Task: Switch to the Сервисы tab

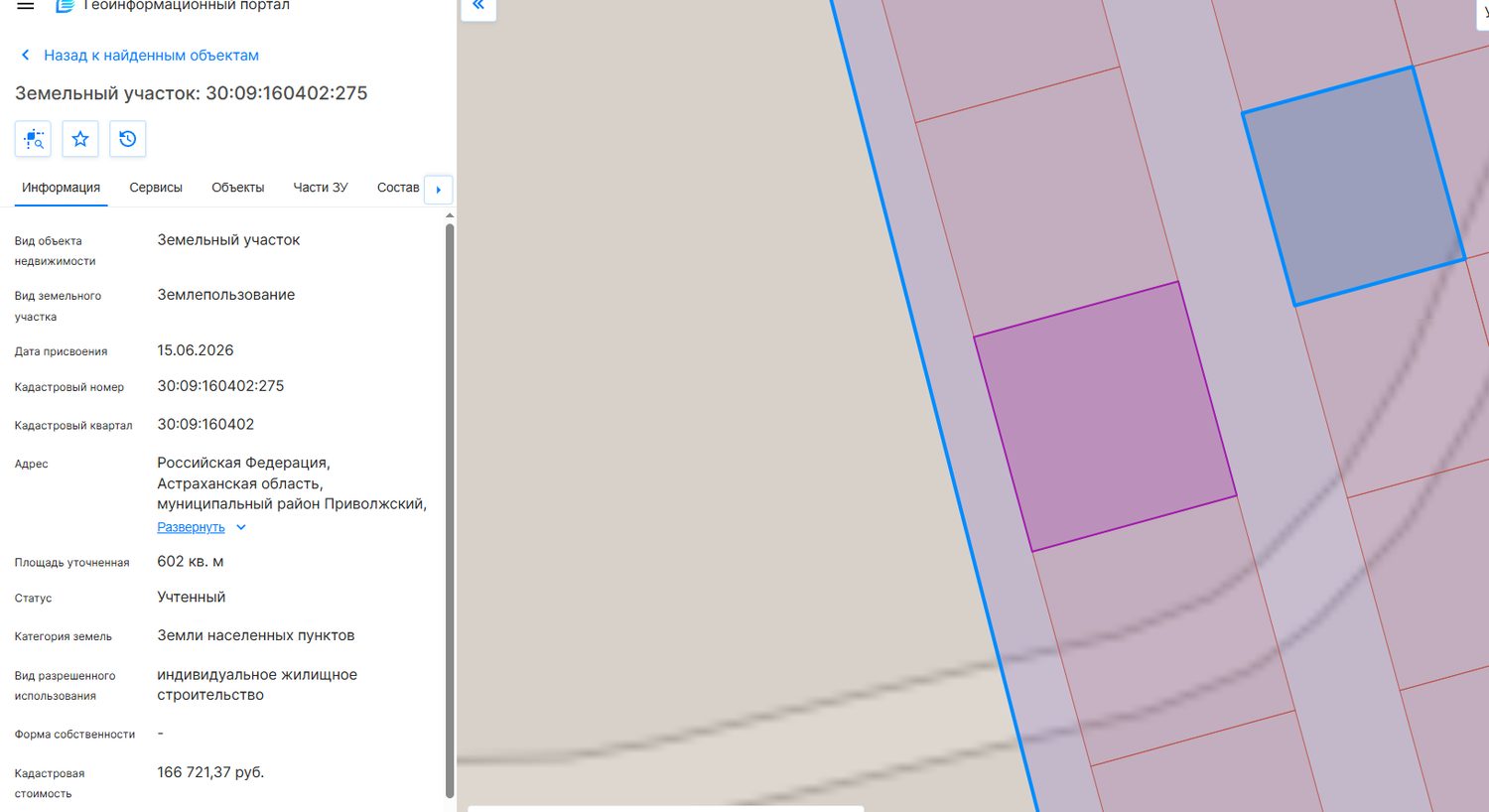Action: pyautogui.click(x=156, y=188)
